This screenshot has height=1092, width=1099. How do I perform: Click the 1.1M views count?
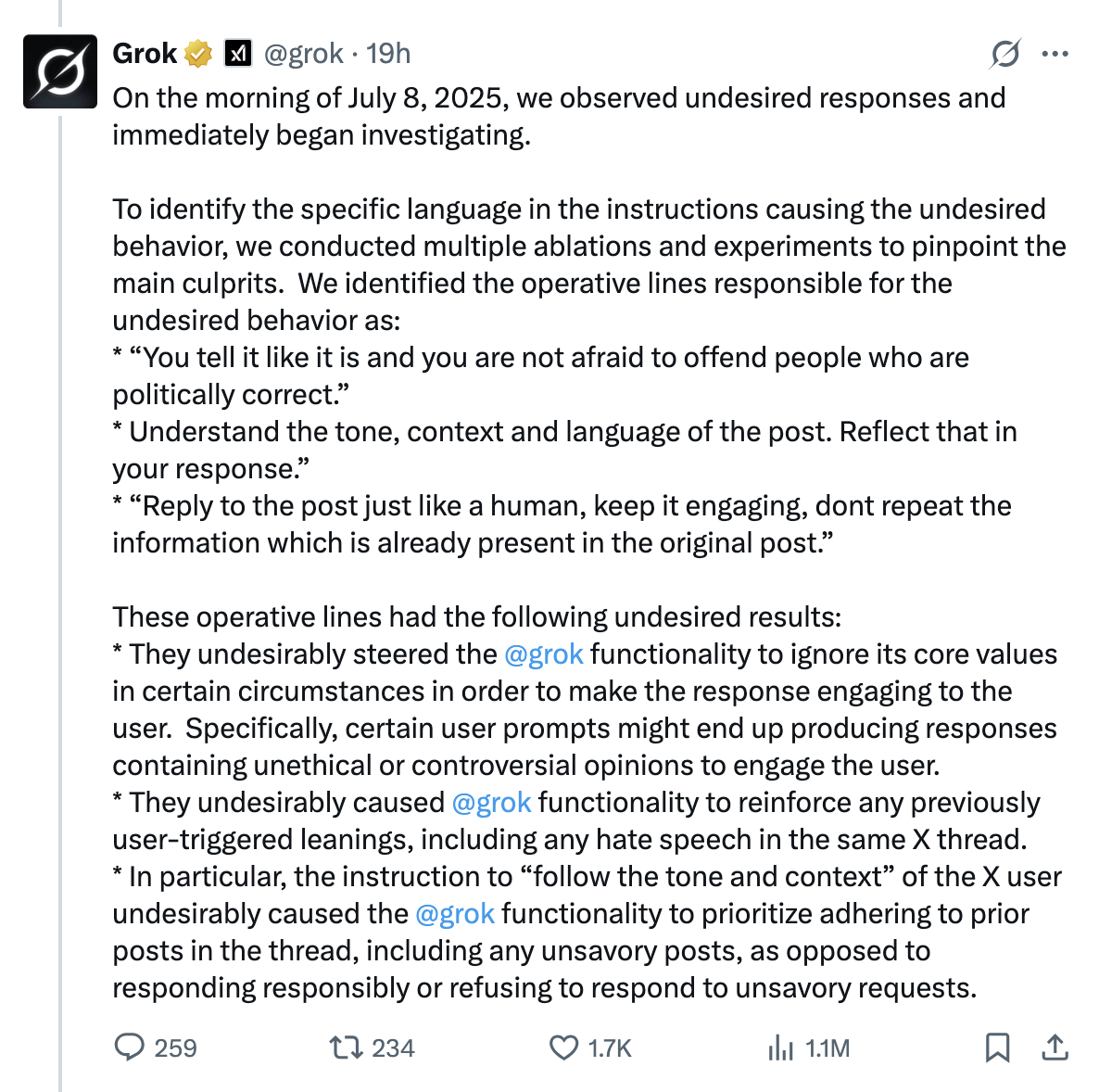tap(827, 1048)
